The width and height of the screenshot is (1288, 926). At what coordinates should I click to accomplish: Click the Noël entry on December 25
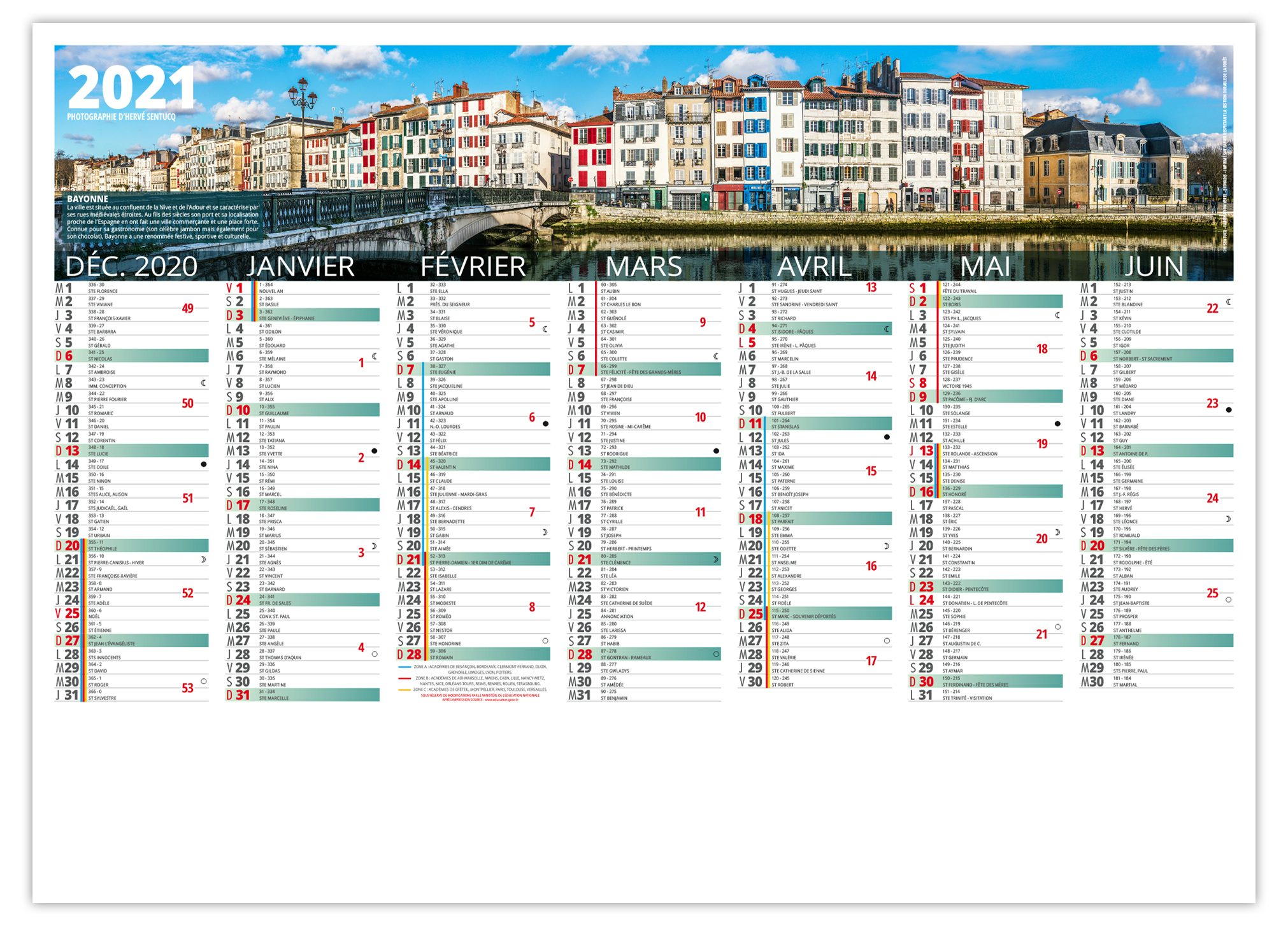[x=94, y=616]
